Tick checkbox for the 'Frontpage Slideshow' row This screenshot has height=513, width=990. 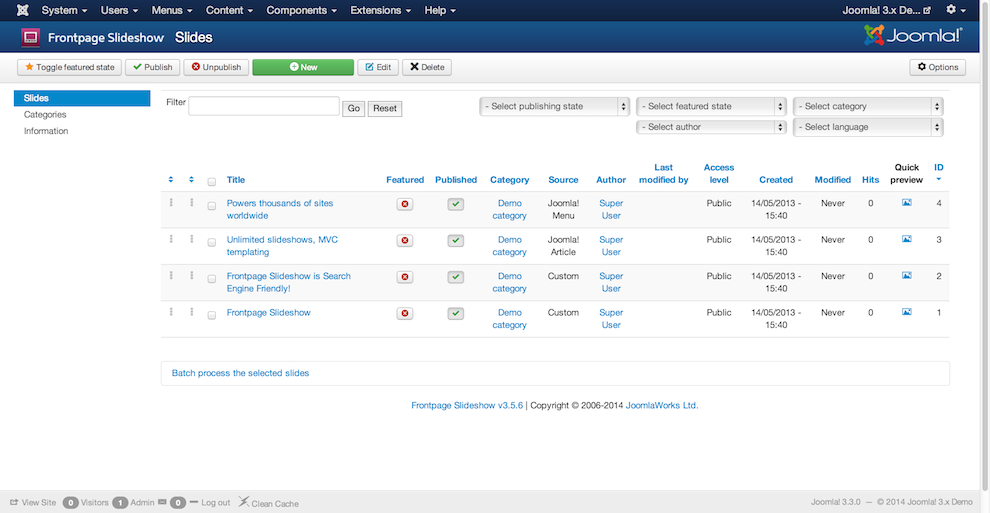tap(212, 315)
